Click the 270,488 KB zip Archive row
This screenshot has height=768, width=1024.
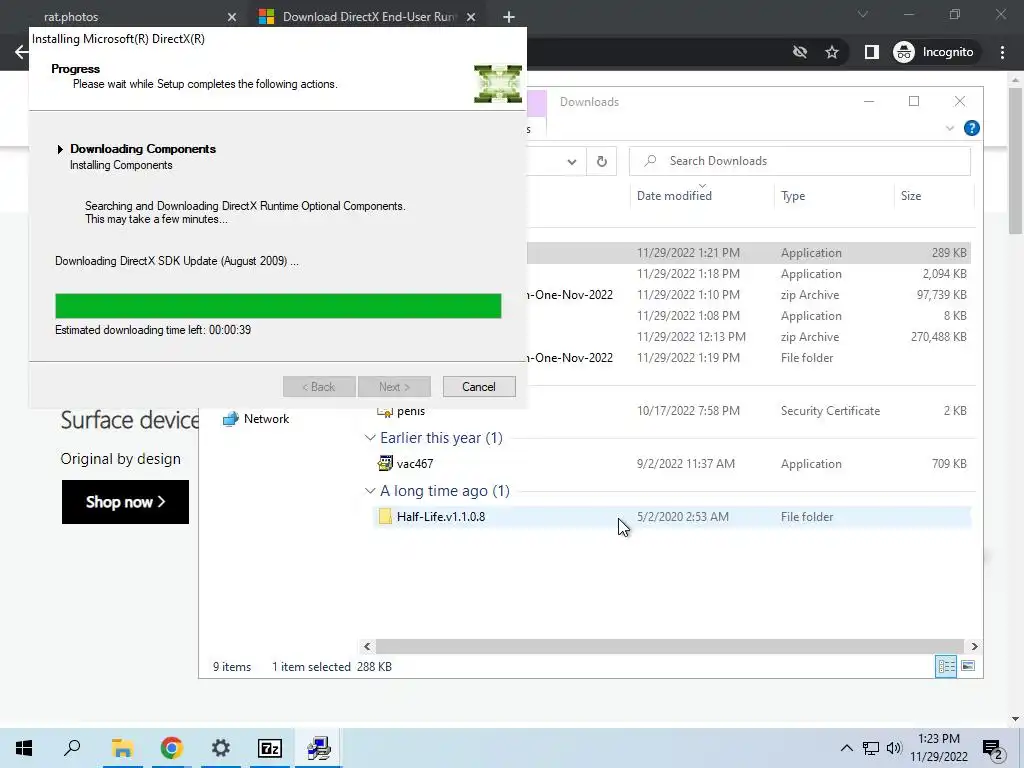[748, 336]
